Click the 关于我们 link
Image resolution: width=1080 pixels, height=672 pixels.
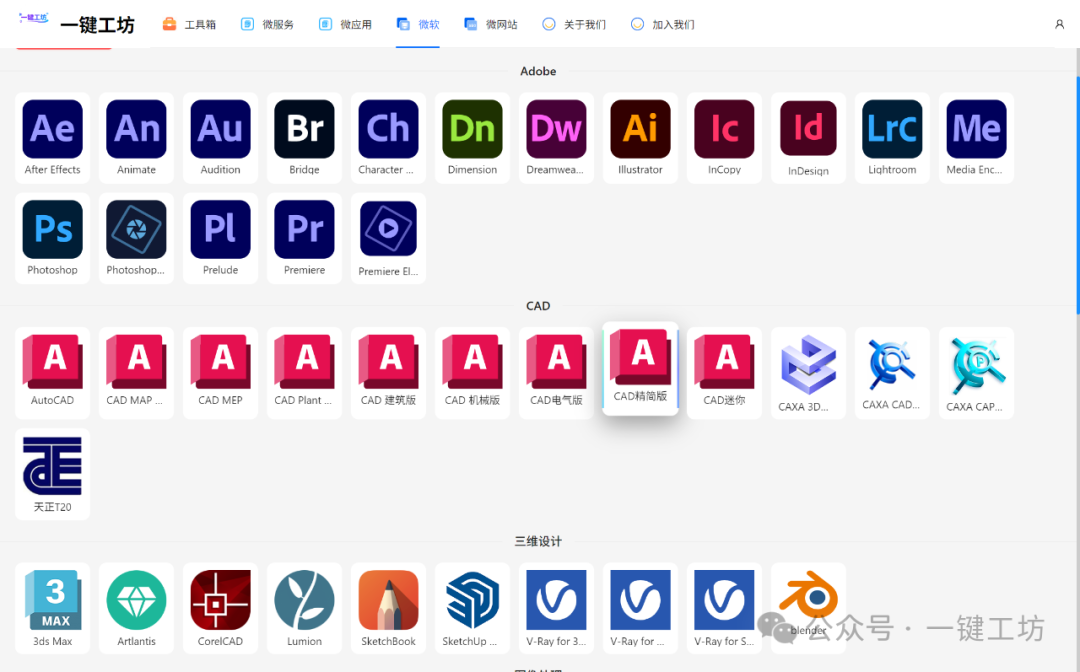point(574,24)
